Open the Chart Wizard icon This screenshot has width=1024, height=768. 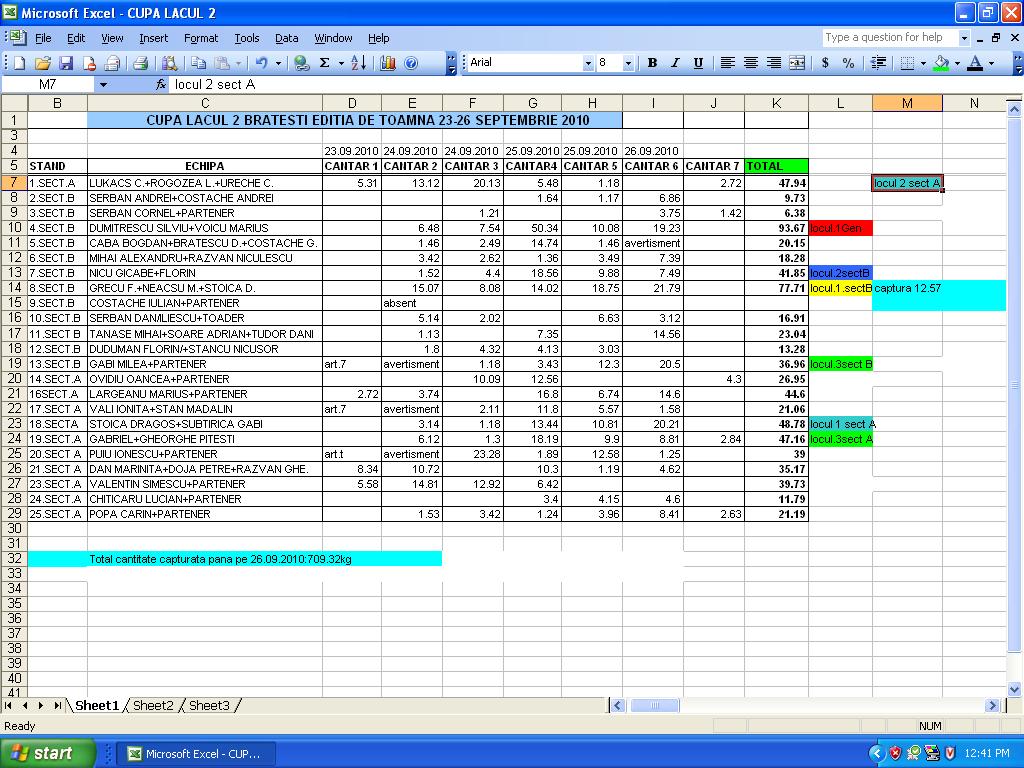click(x=387, y=63)
